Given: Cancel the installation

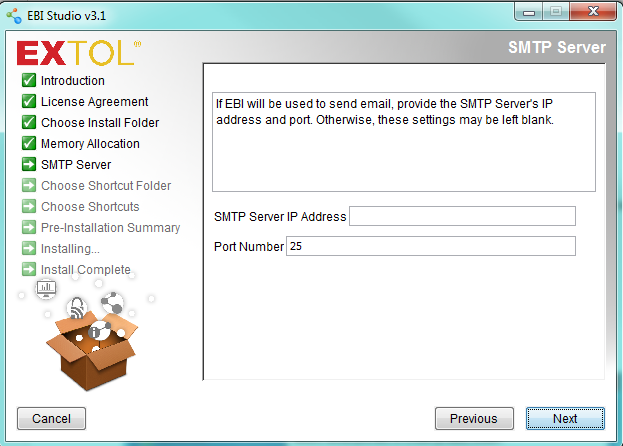Looking at the screenshot, I should coord(51,419).
